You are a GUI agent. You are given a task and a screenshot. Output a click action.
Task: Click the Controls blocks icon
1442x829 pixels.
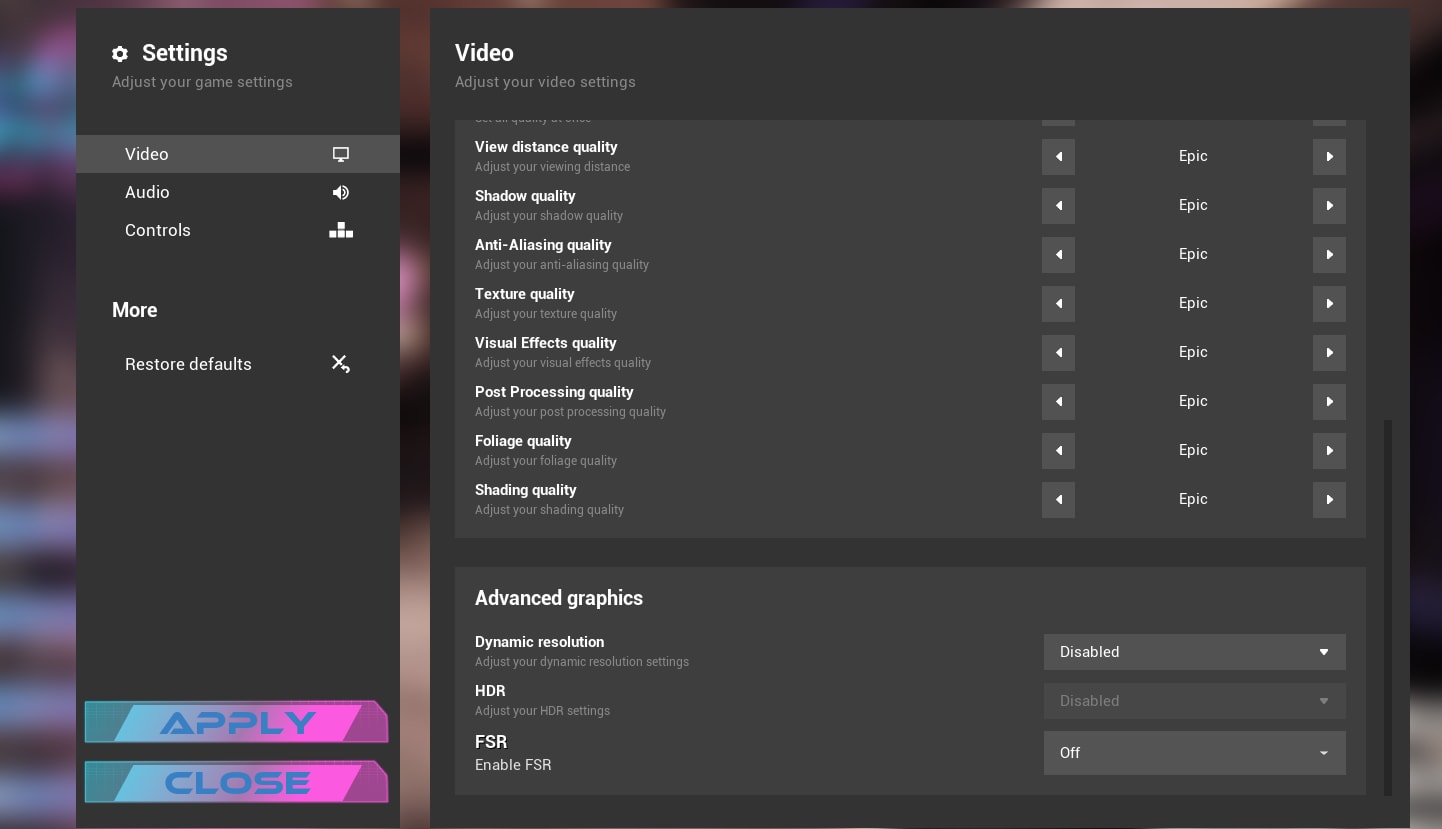[341, 230]
